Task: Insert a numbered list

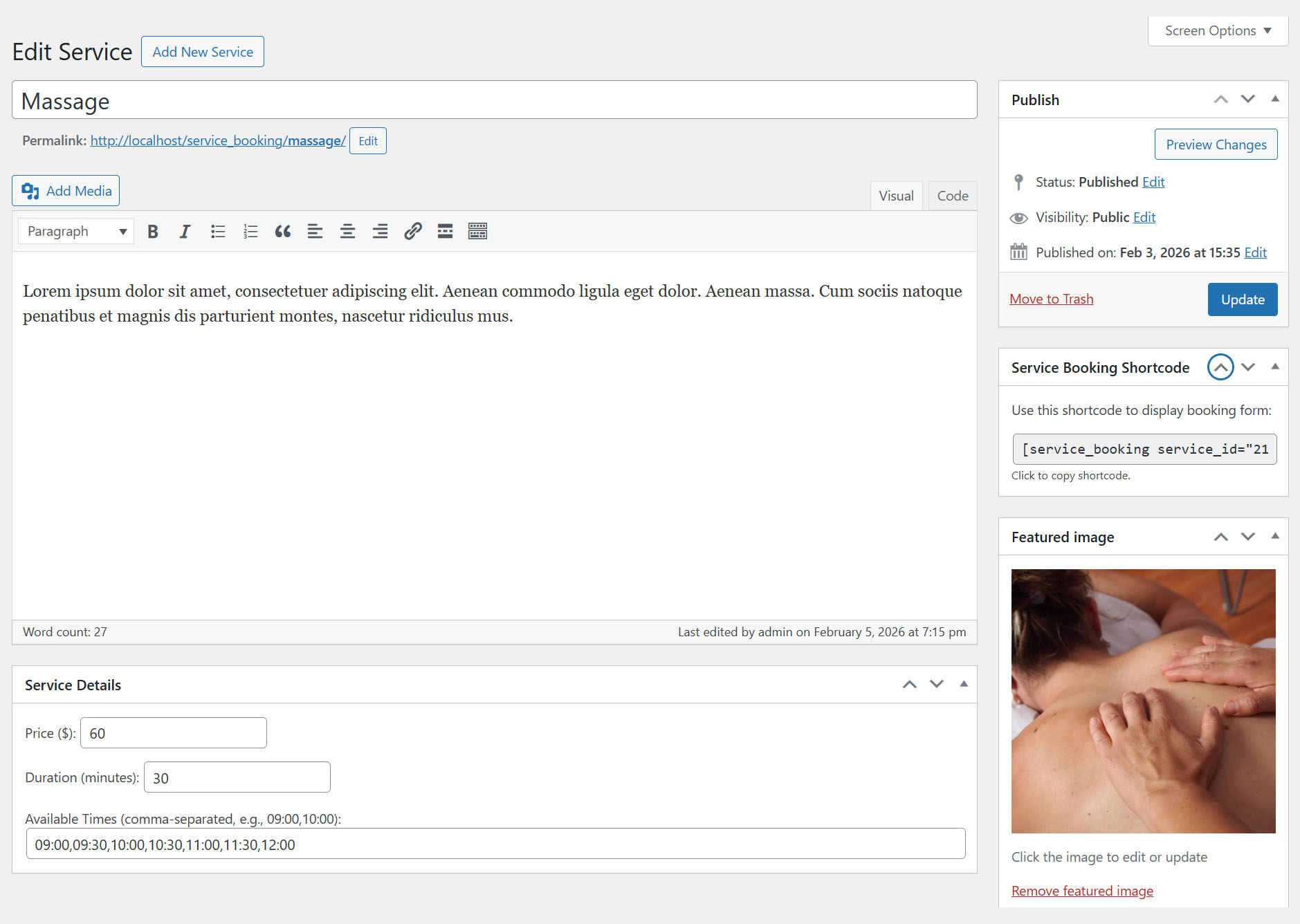Action: [250, 231]
